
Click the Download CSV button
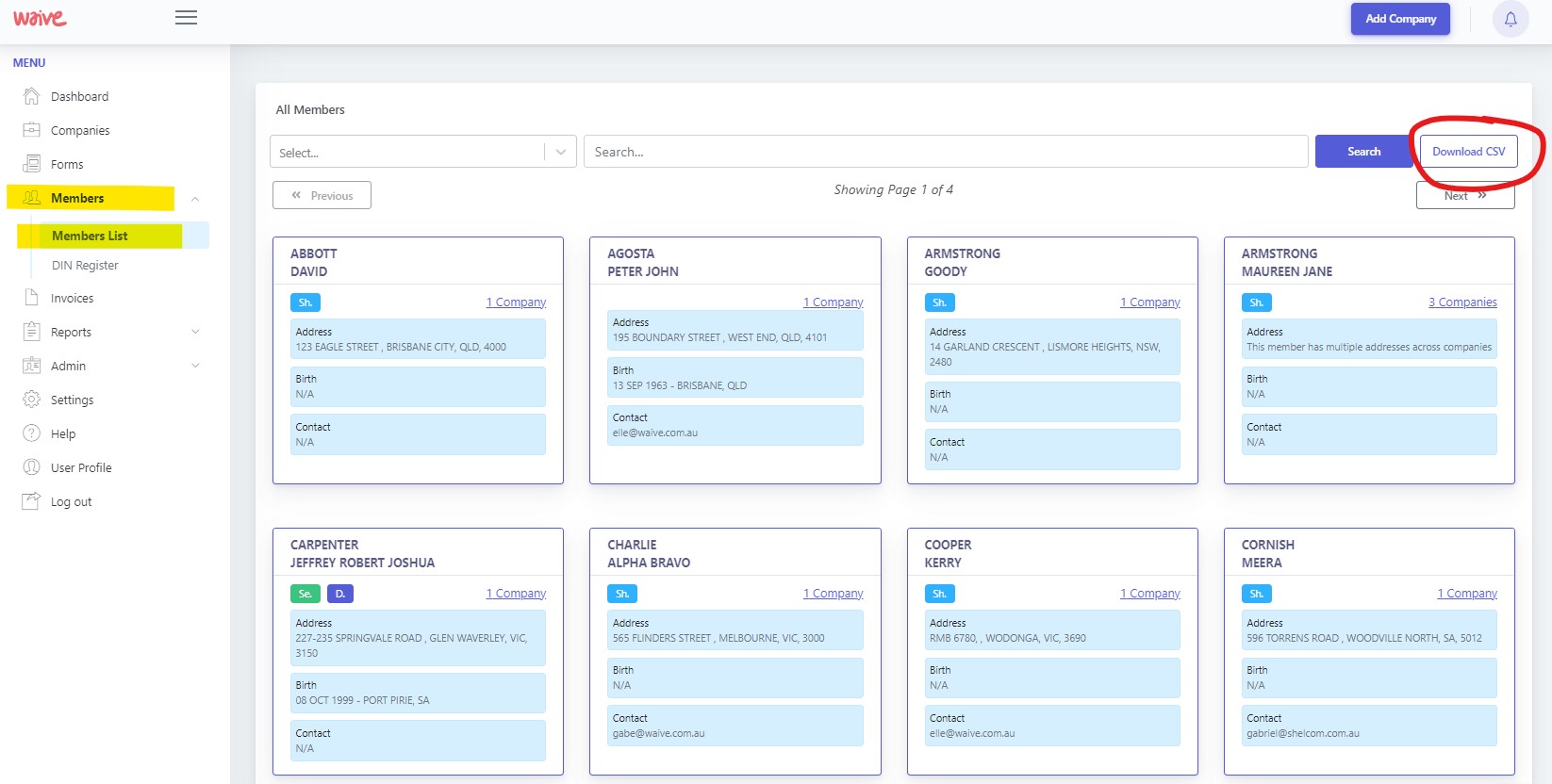click(1468, 152)
